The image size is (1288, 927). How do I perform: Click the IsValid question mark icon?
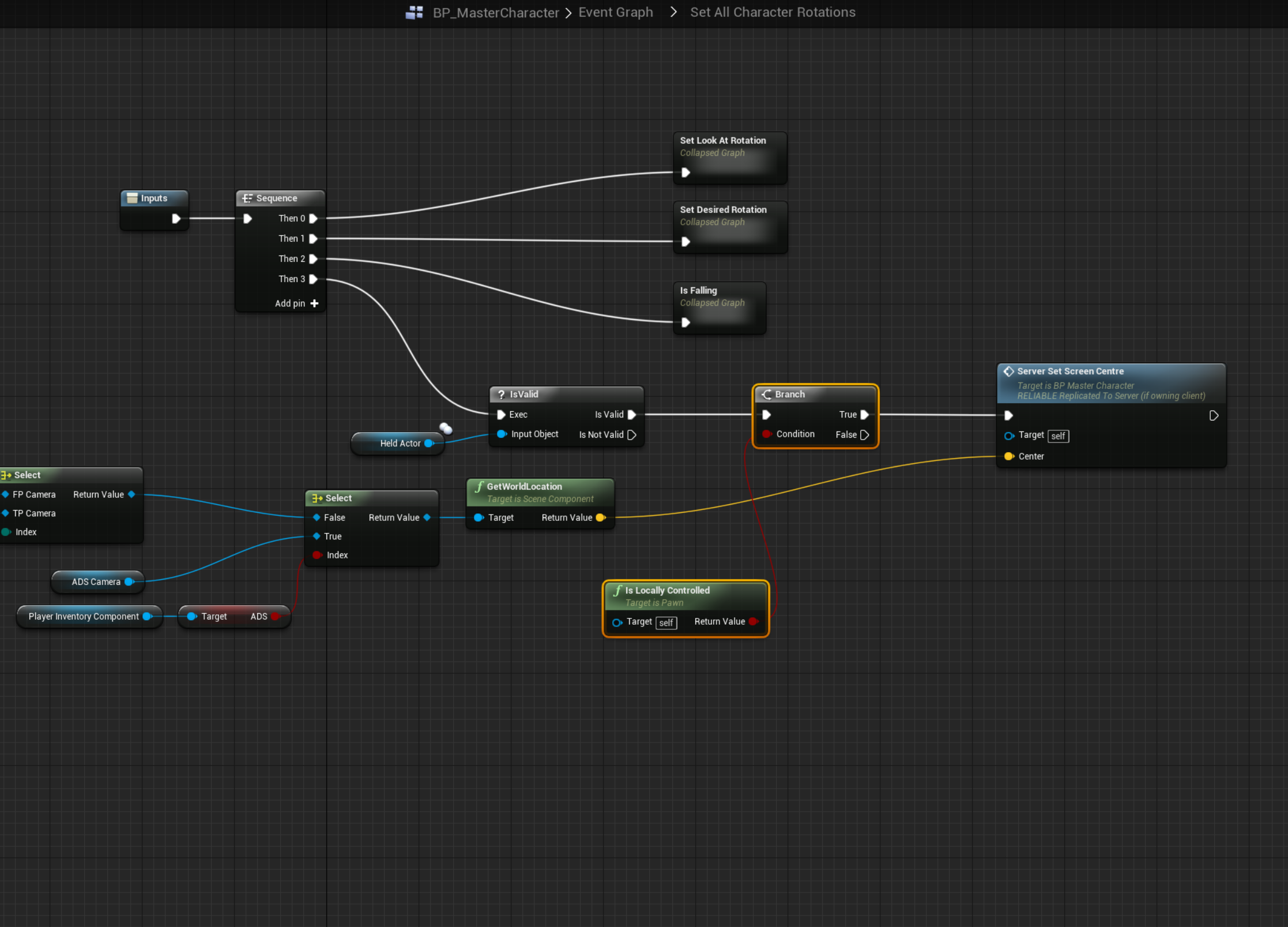click(x=501, y=395)
